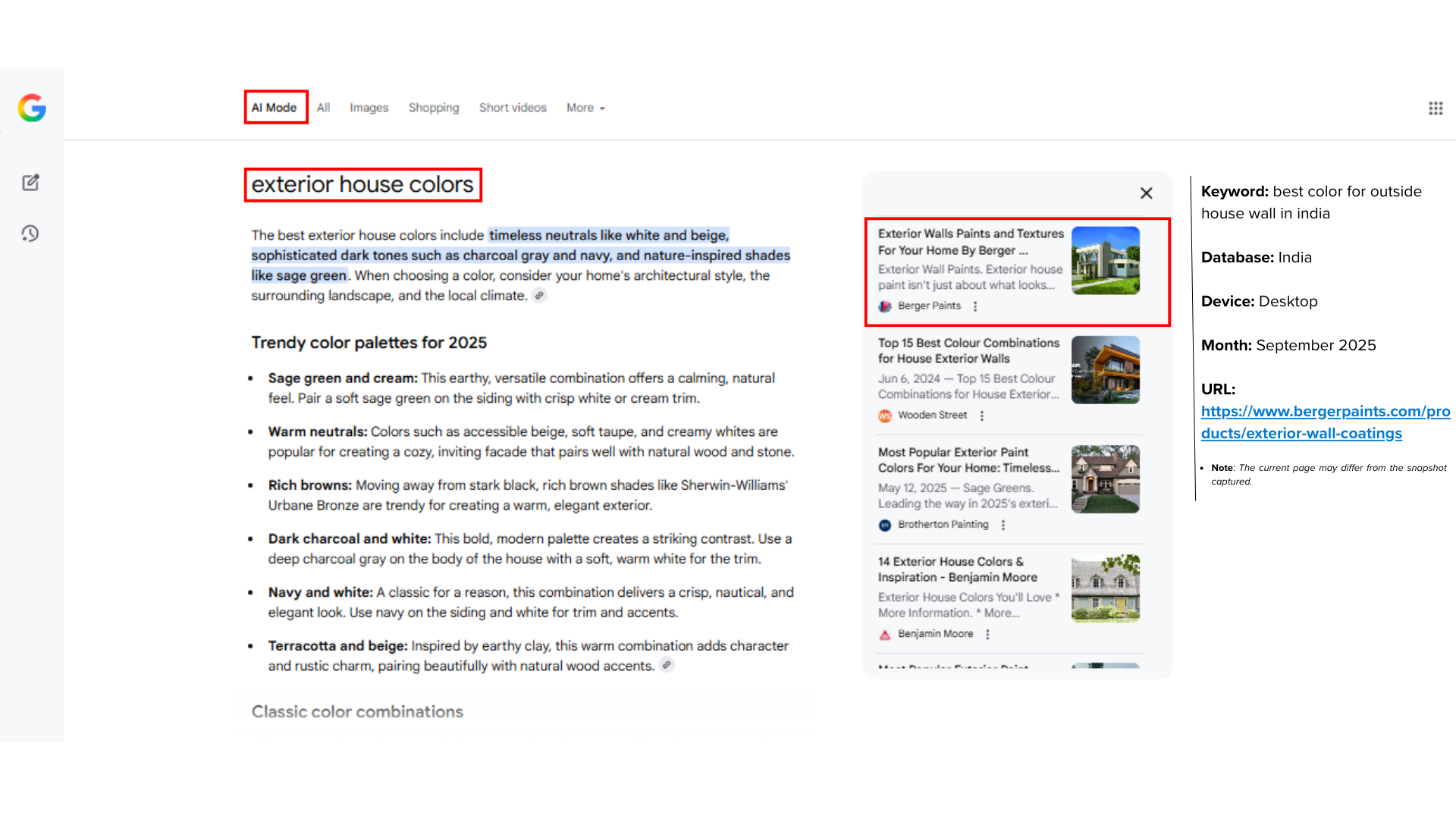Open the AI Mode history icon
The width and height of the screenshot is (1456, 819).
click(x=30, y=234)
